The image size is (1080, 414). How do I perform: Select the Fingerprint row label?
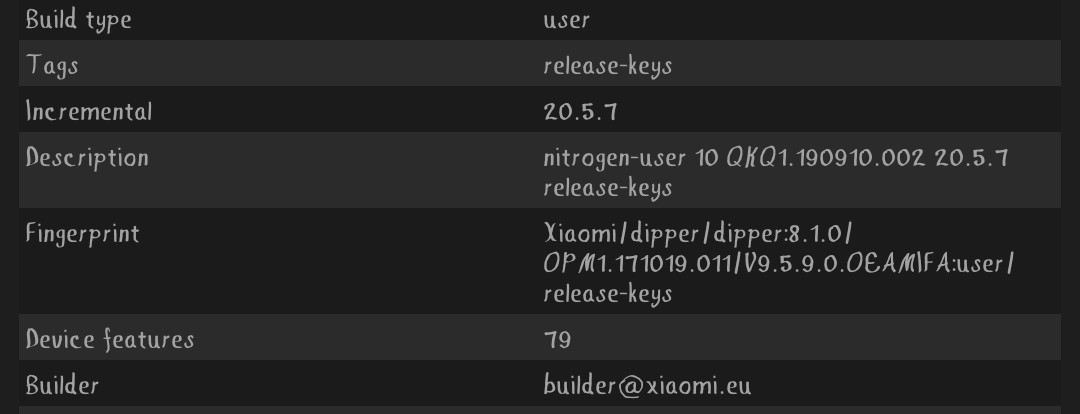pyautogui.click(x=82, y=234)
